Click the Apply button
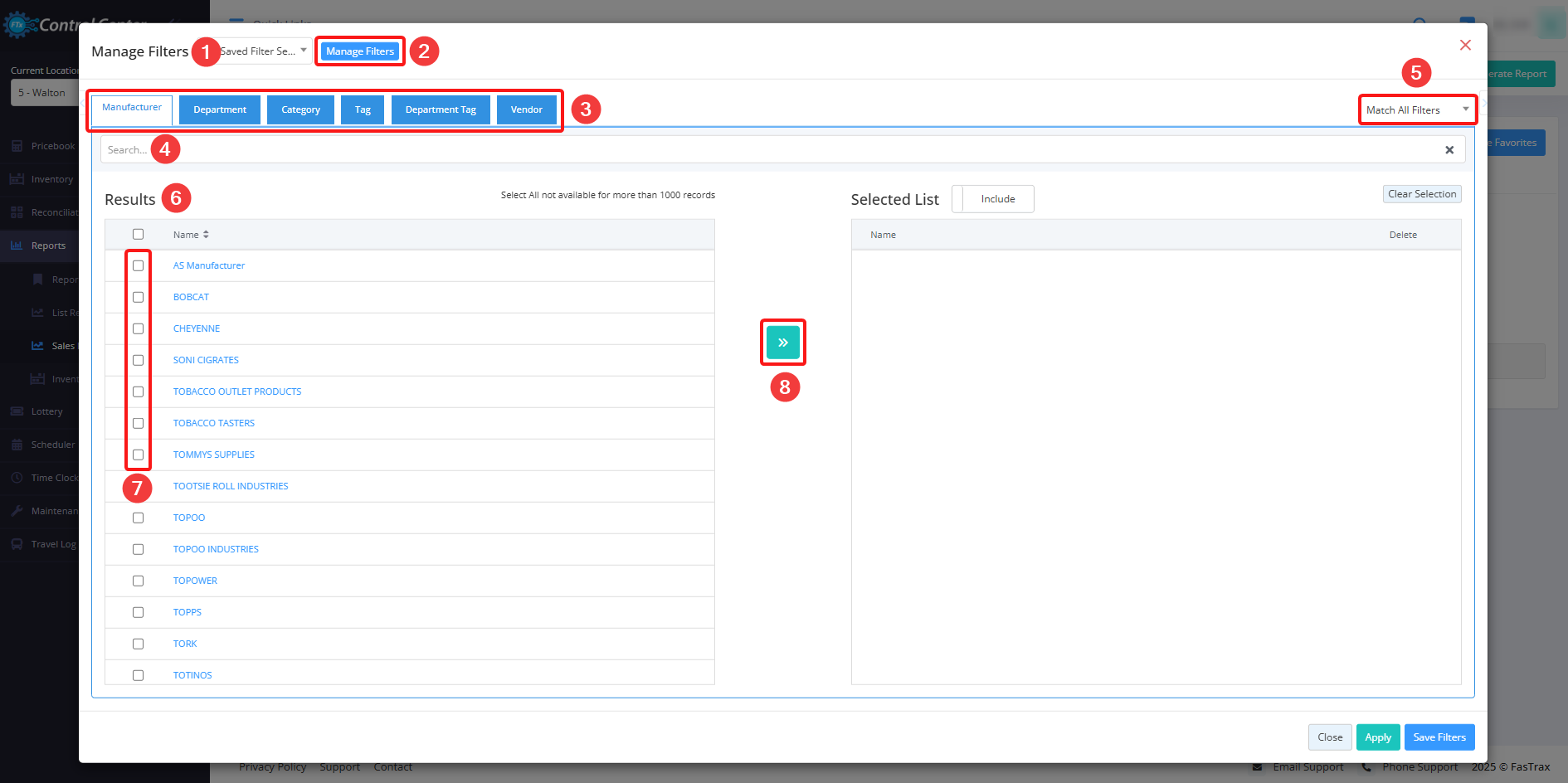 click(x=1378, y=737)
